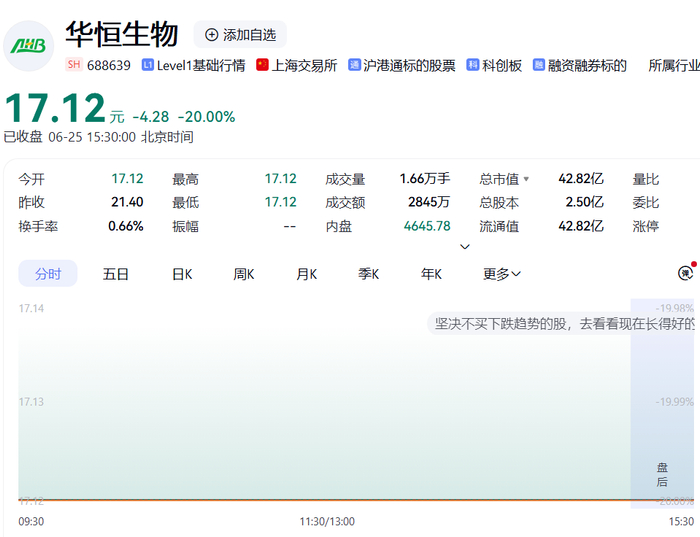Switch to the 季K chart tab
The image size is (700, 537).
pyautogui.click(x=369, y=274)
